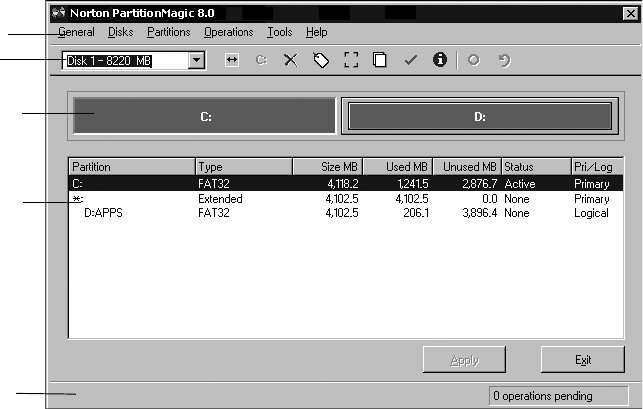The height and width of the screenshot is (409, 643).
Task: Click the PartitionMagic title bar app icon
Action: click(x=59, y=13)
